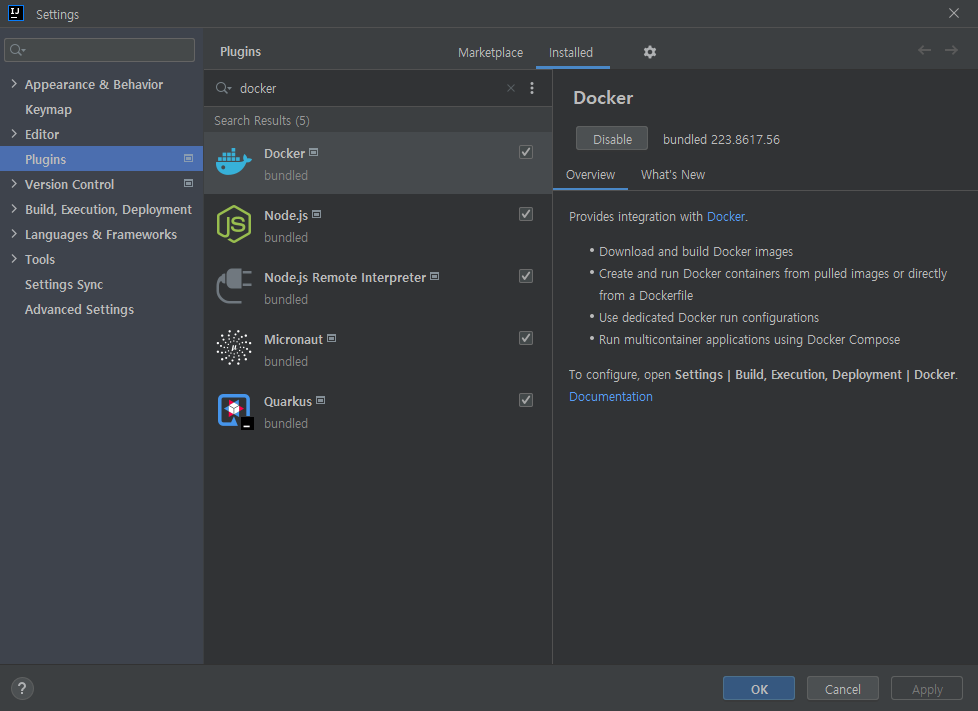The image size is (978, 711).
Task: Go back with the left arrow
Action: [x=924, y=50]
